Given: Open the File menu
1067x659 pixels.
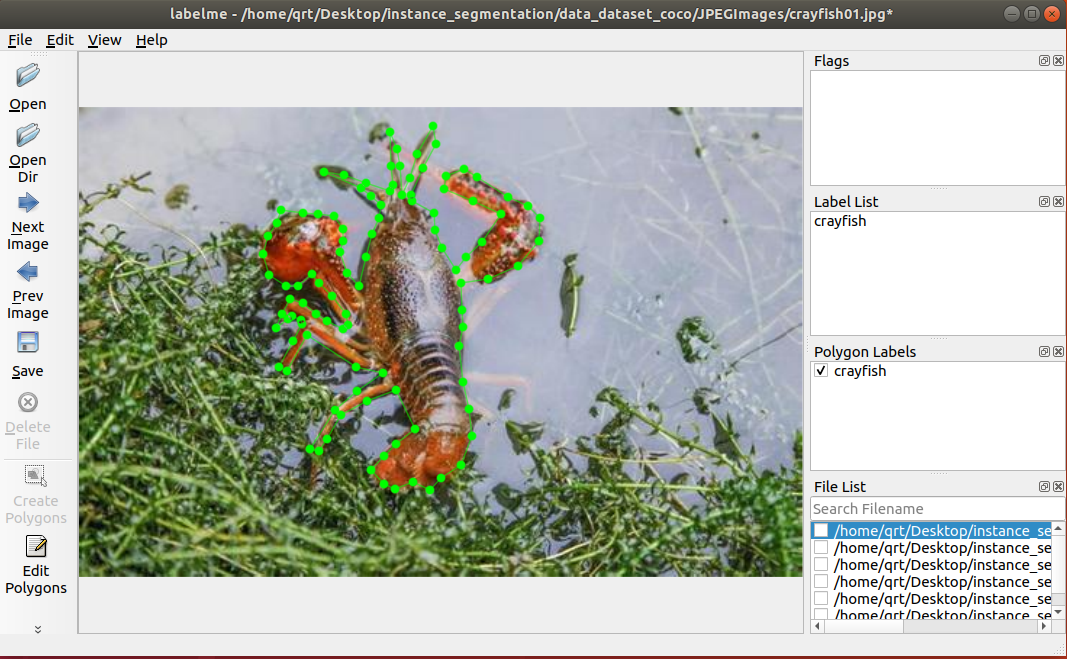Looking at the screenshot, I should (x=20, y=40).
